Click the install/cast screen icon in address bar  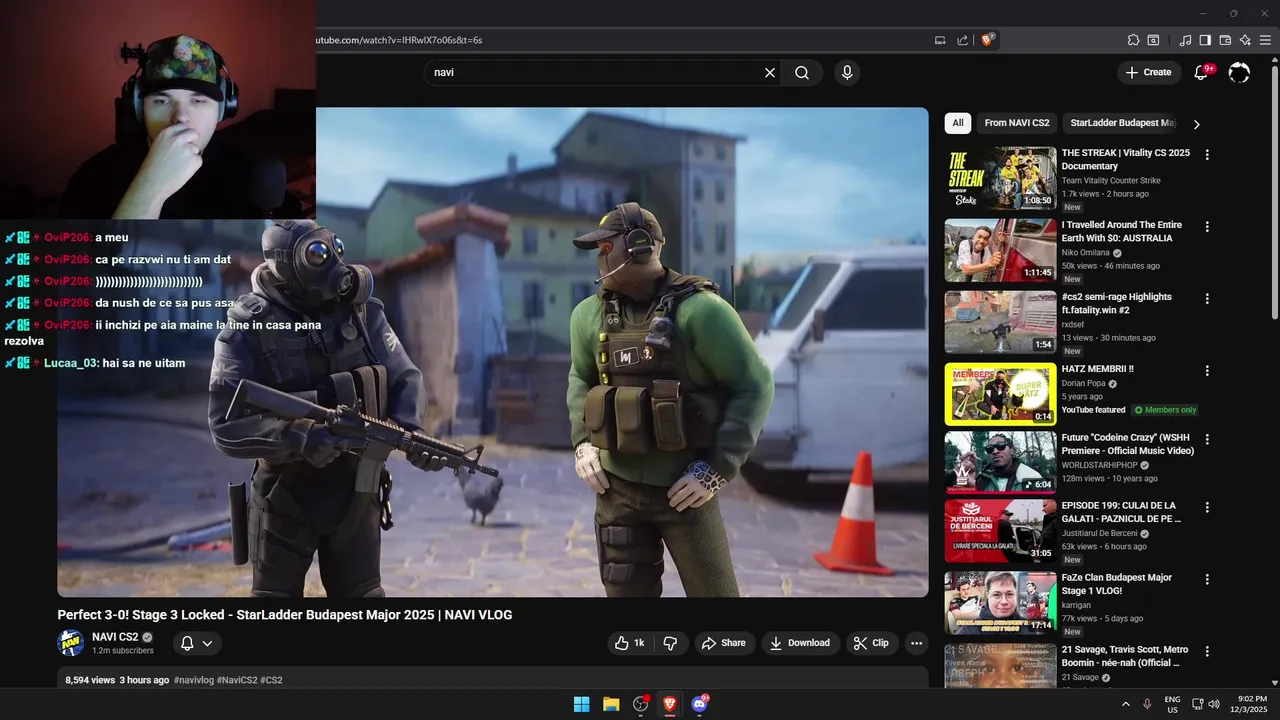[x=940, y=40]
